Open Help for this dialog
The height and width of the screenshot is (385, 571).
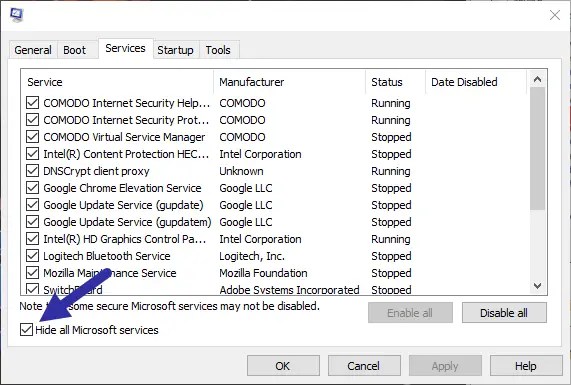526,366
